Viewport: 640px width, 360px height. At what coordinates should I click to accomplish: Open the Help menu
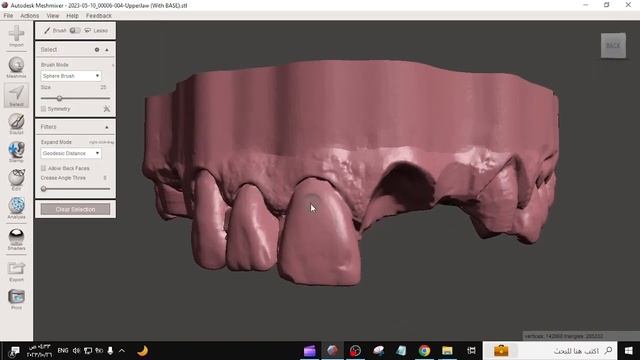pyautogui.click(x=72, y=16)
